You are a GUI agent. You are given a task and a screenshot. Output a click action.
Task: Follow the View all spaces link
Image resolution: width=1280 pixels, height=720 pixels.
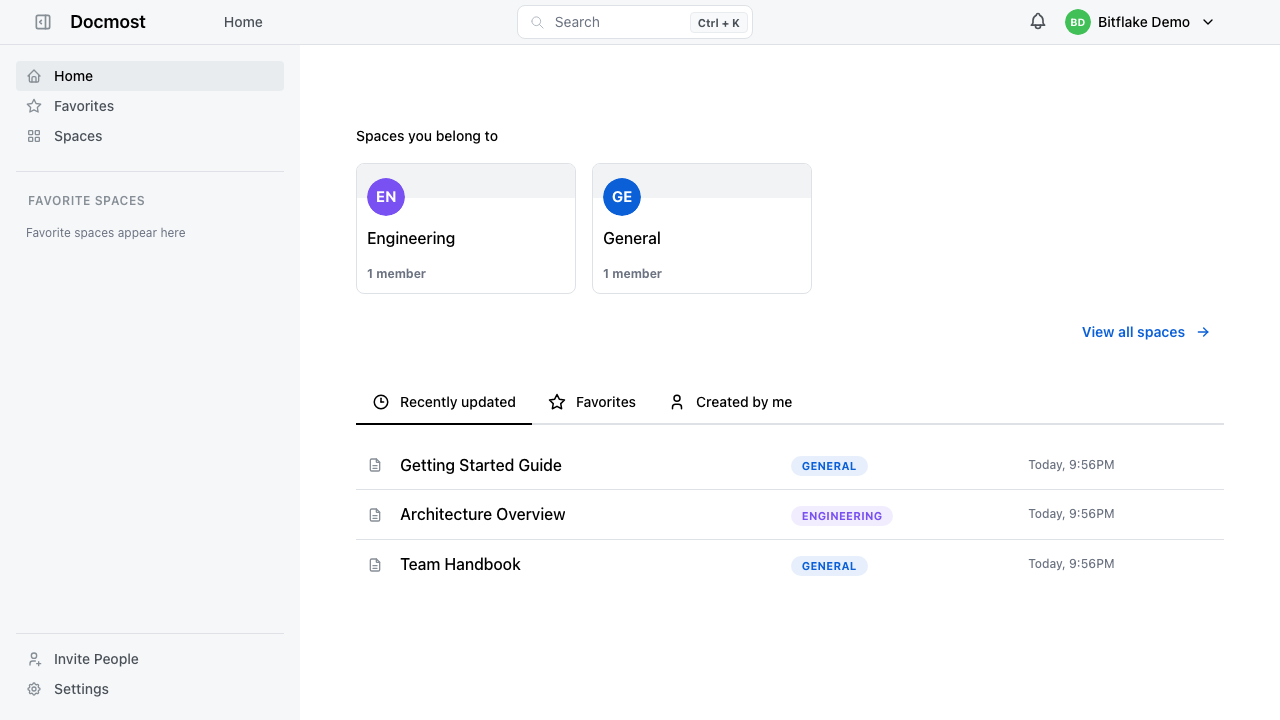1146,332
